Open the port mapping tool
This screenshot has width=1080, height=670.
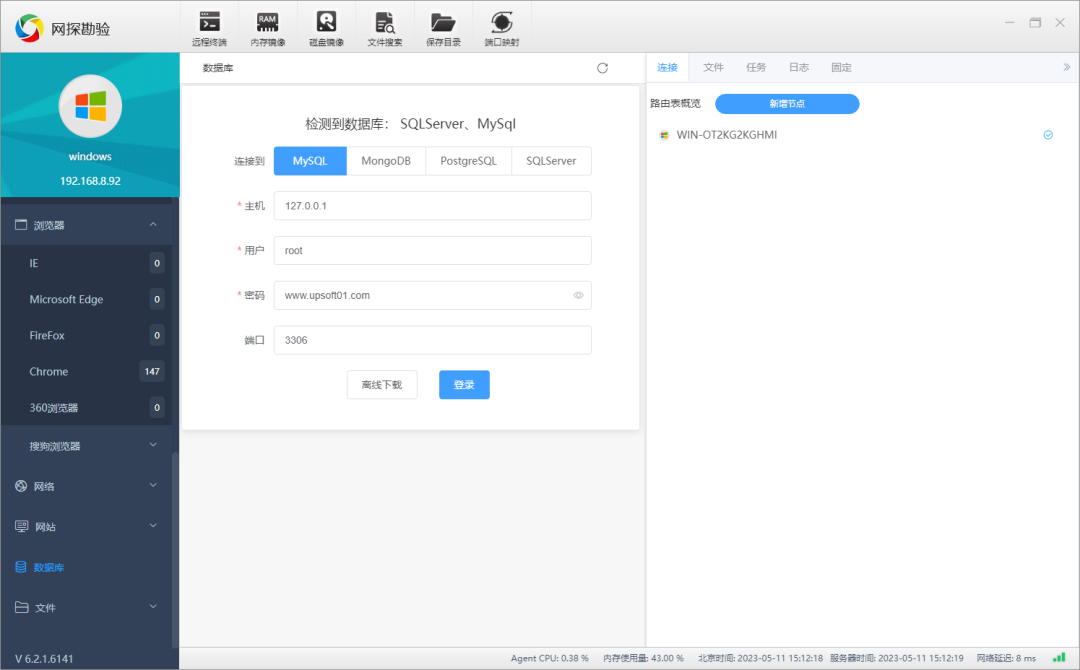point(501,28)
